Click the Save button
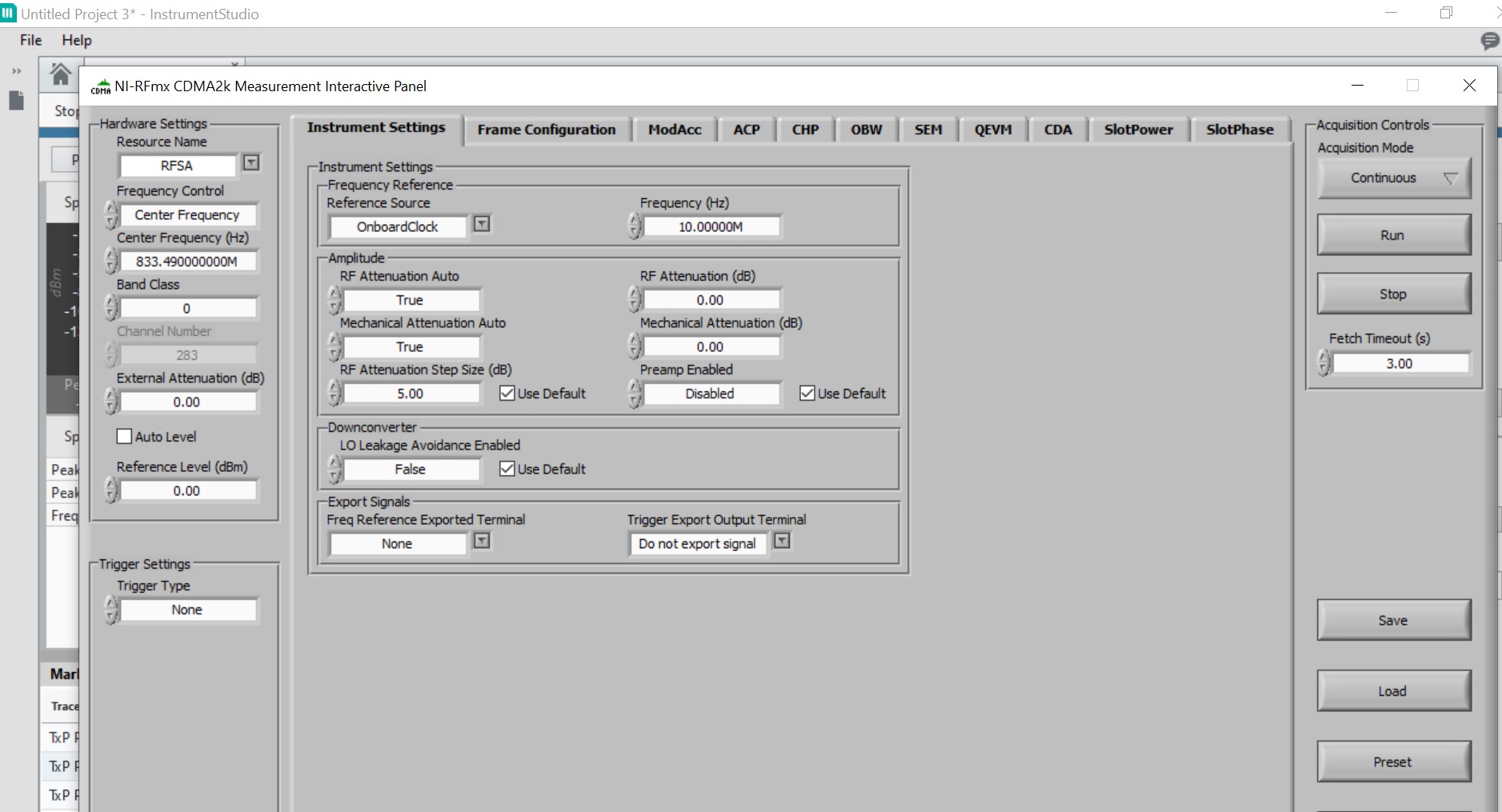Screen dimensions: 1502x812 click(x=1393, y=620)
